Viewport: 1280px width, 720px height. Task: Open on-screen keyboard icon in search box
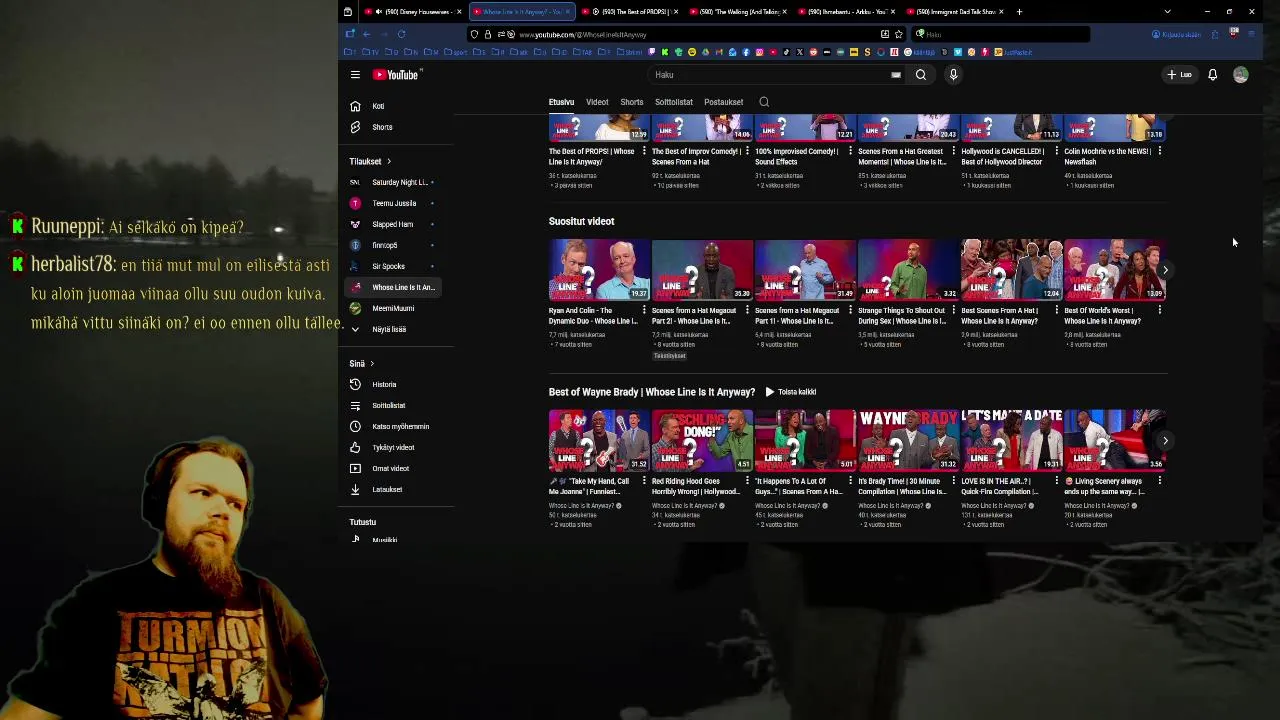tap(896, 75)
